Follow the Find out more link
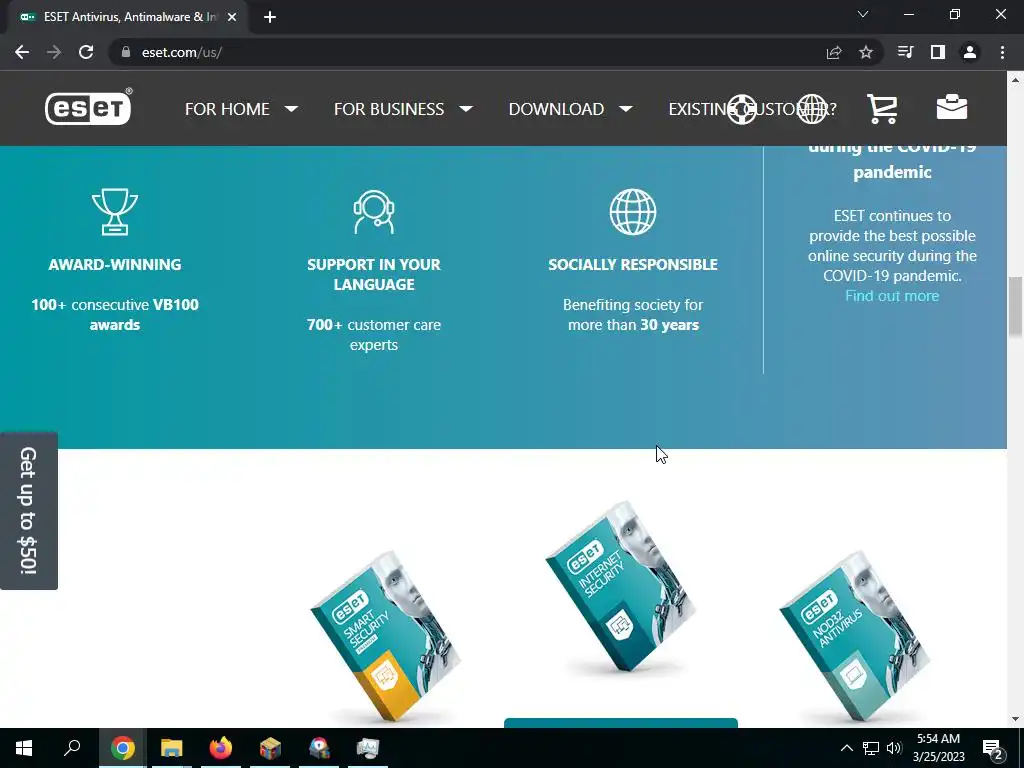The image size is (1024, 768). pyautogui.click(x=891, y=296)
